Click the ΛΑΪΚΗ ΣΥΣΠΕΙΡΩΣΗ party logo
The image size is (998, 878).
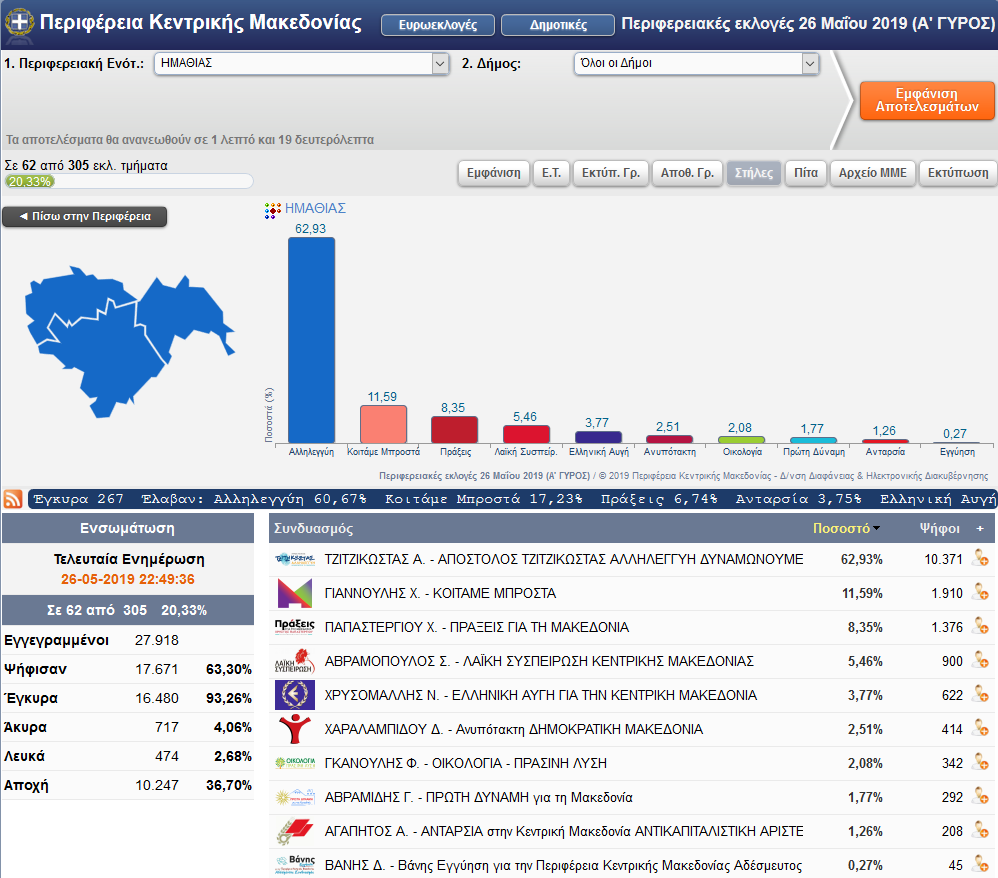[294, 661]
